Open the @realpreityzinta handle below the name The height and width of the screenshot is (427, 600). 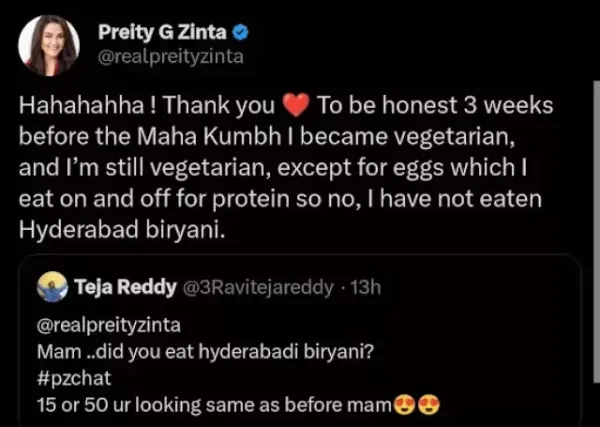coord(170,57)
